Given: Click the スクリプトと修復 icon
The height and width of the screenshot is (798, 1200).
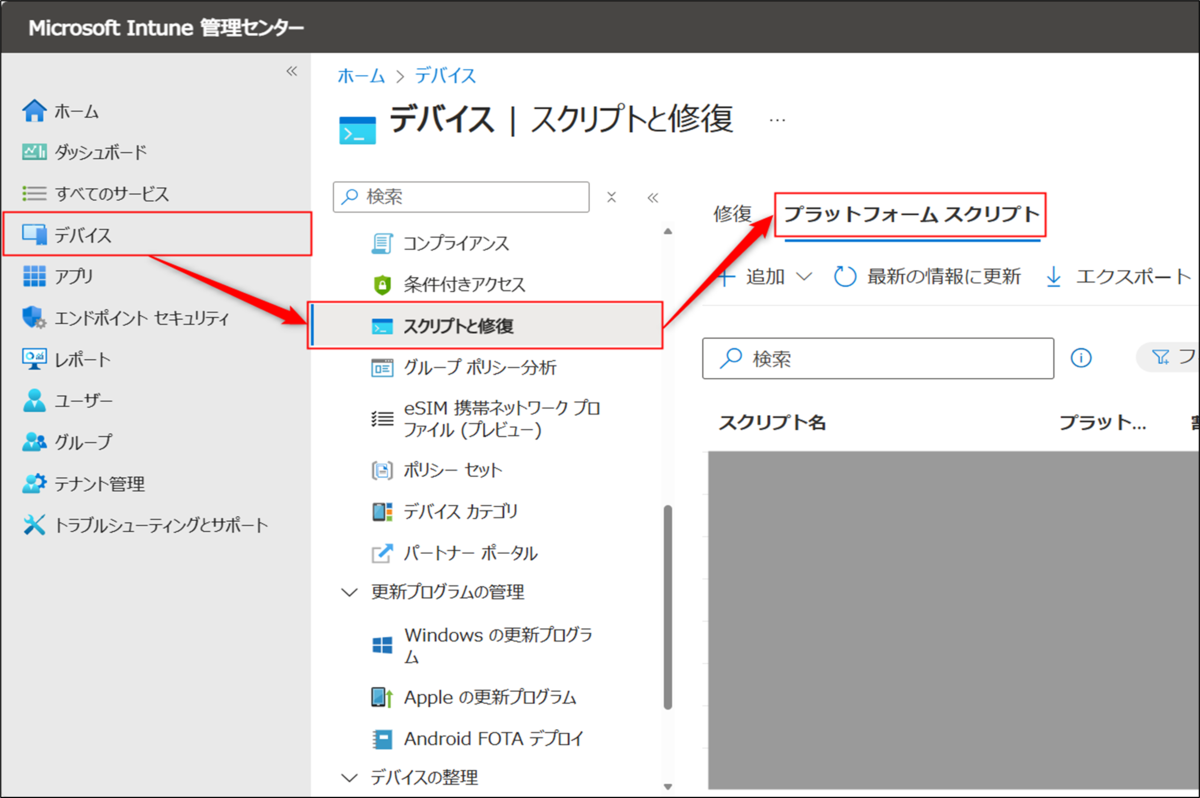Looking at the screenshot, I should coord(382,326).
